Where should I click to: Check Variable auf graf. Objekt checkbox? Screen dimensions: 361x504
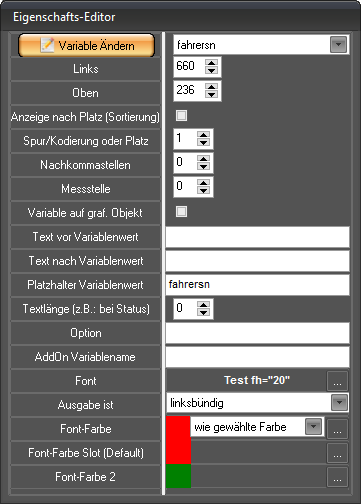[x=181, y=212]
